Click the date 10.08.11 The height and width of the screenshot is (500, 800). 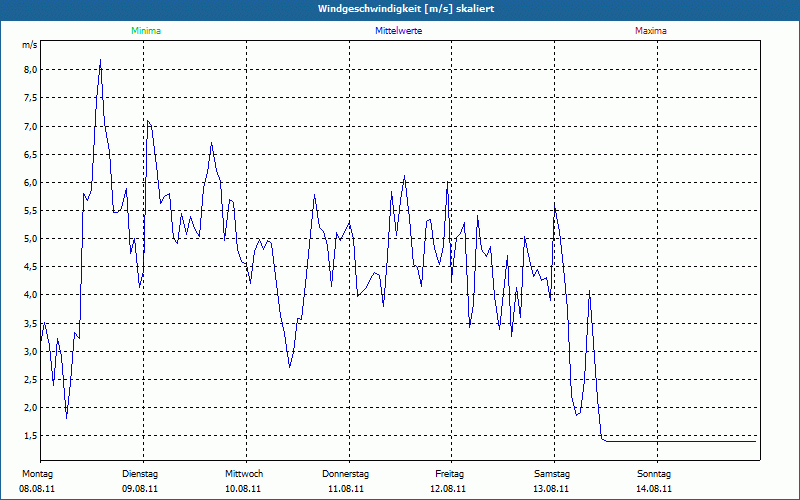click(243, 489)
